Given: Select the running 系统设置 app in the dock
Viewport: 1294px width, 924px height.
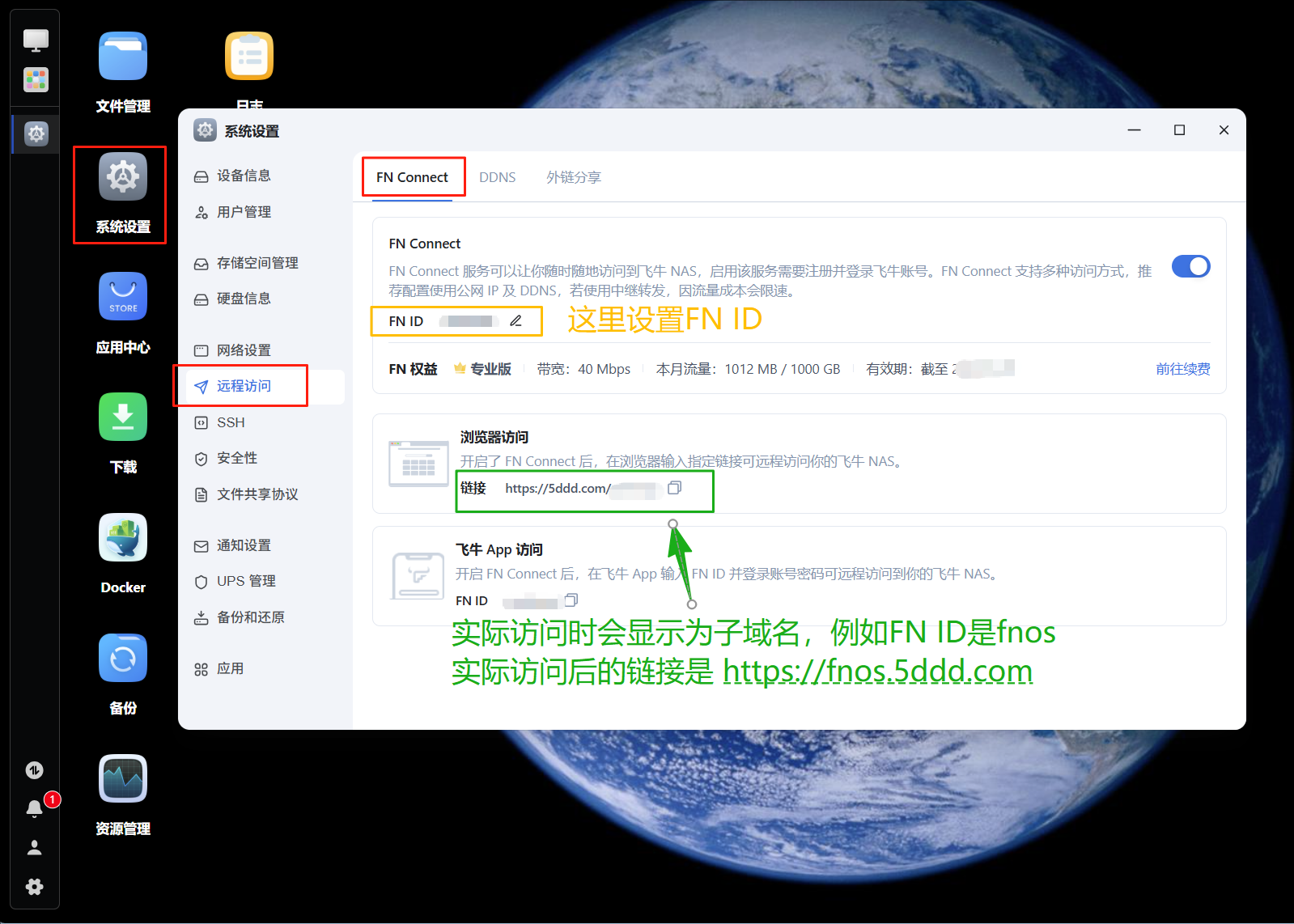Looking at the screenshot, I should [36, 134].
